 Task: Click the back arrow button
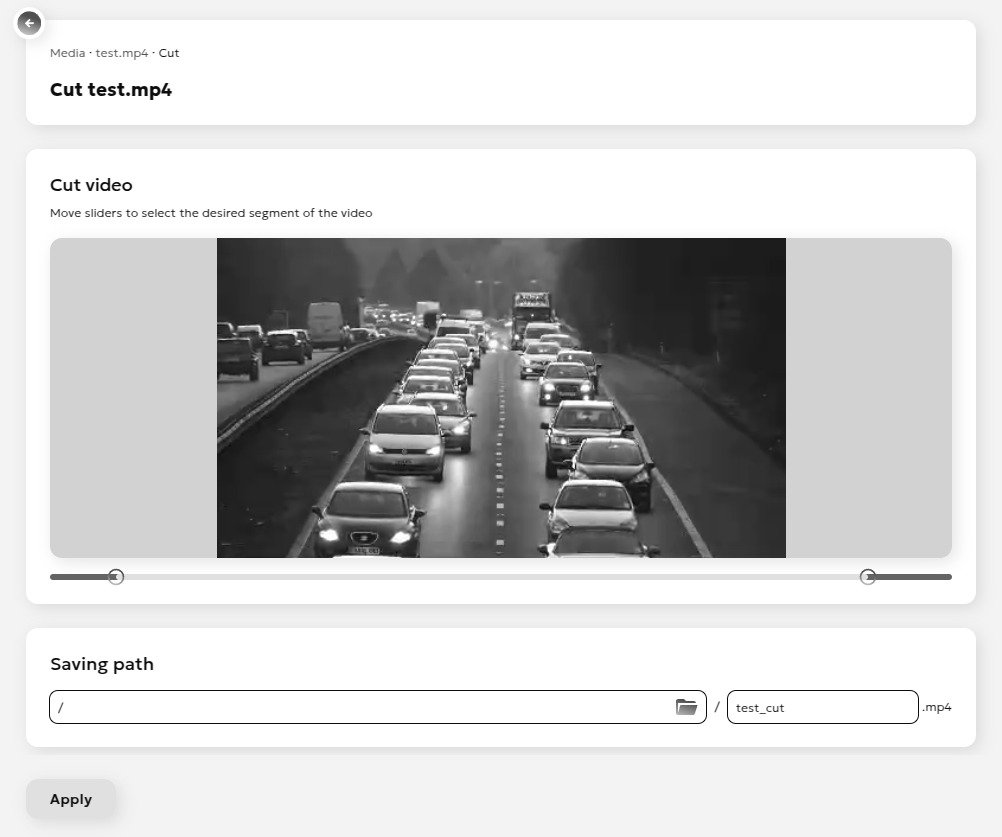click(x=29, y=23)
